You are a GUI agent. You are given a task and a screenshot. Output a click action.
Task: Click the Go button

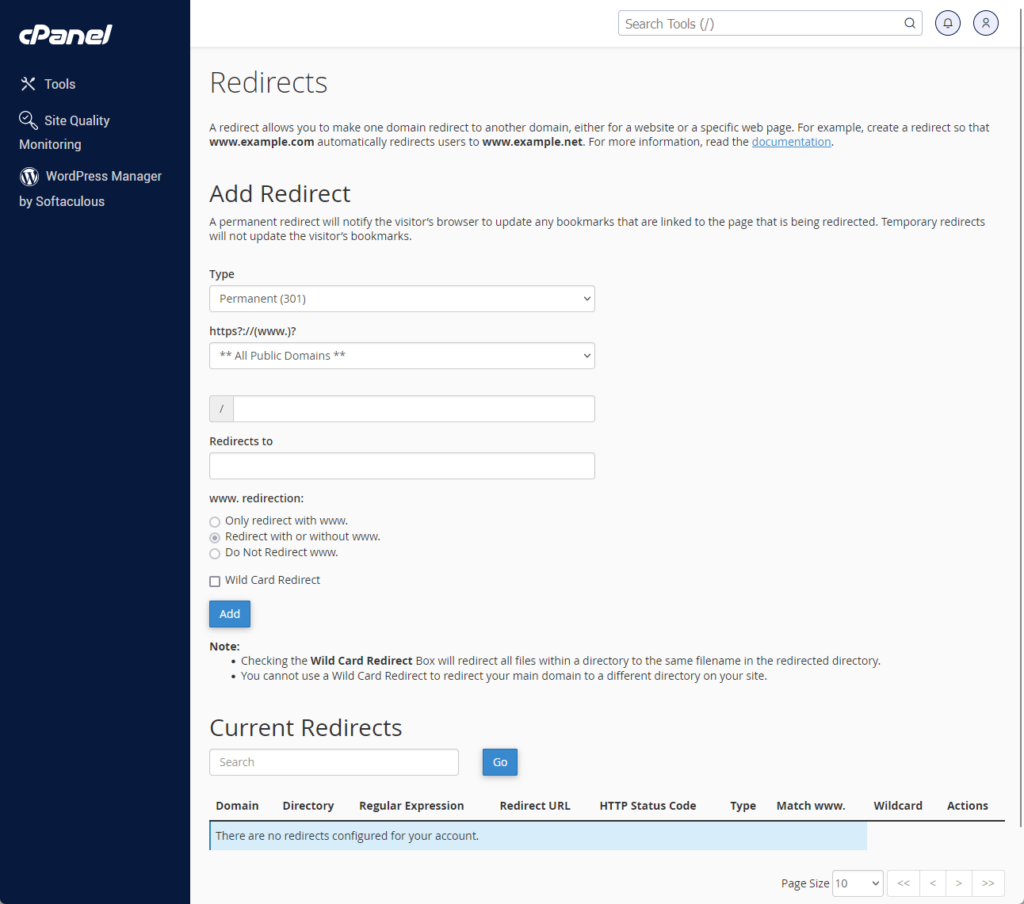point(500,762)
